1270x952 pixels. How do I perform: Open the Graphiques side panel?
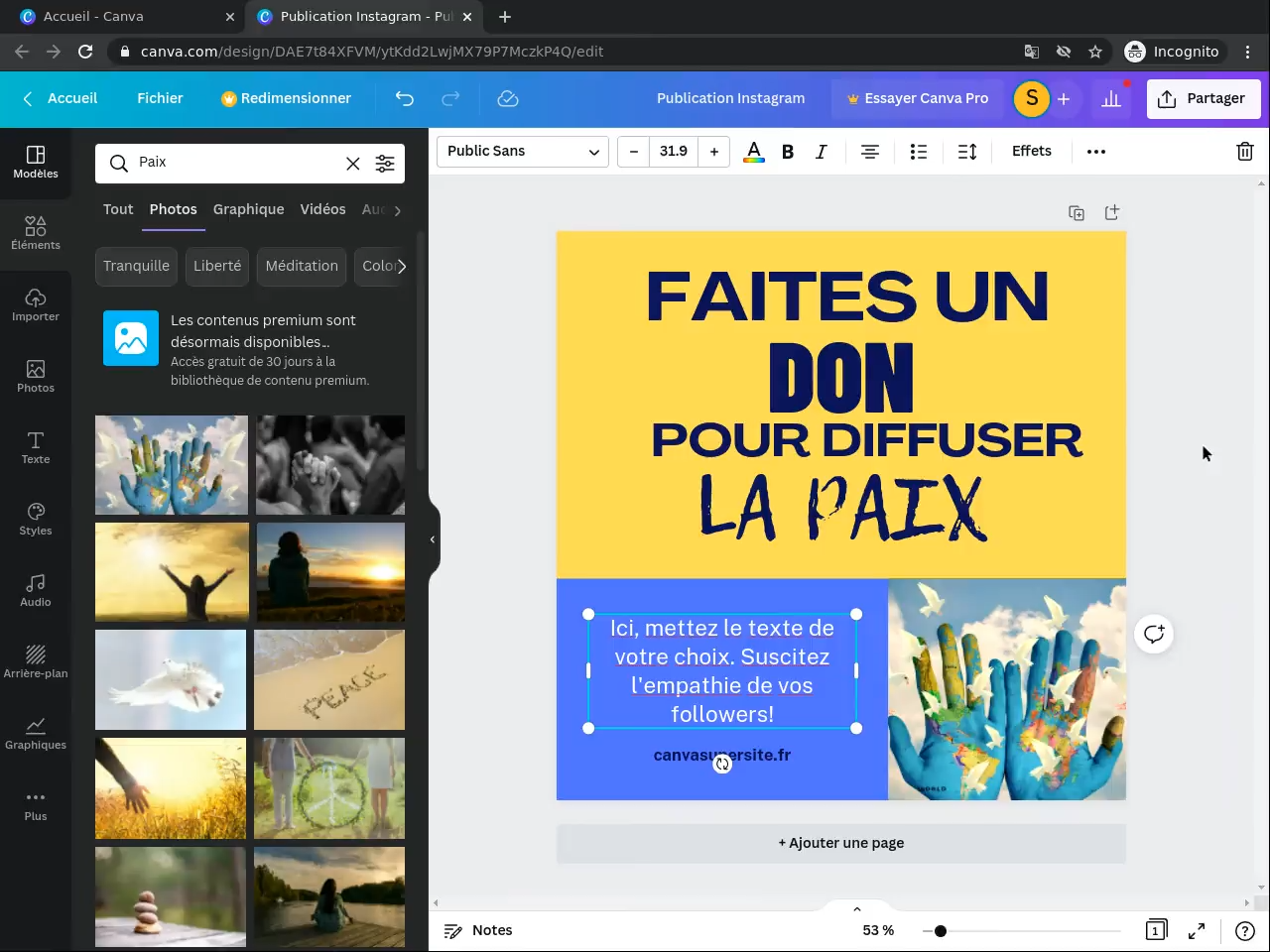36,733
